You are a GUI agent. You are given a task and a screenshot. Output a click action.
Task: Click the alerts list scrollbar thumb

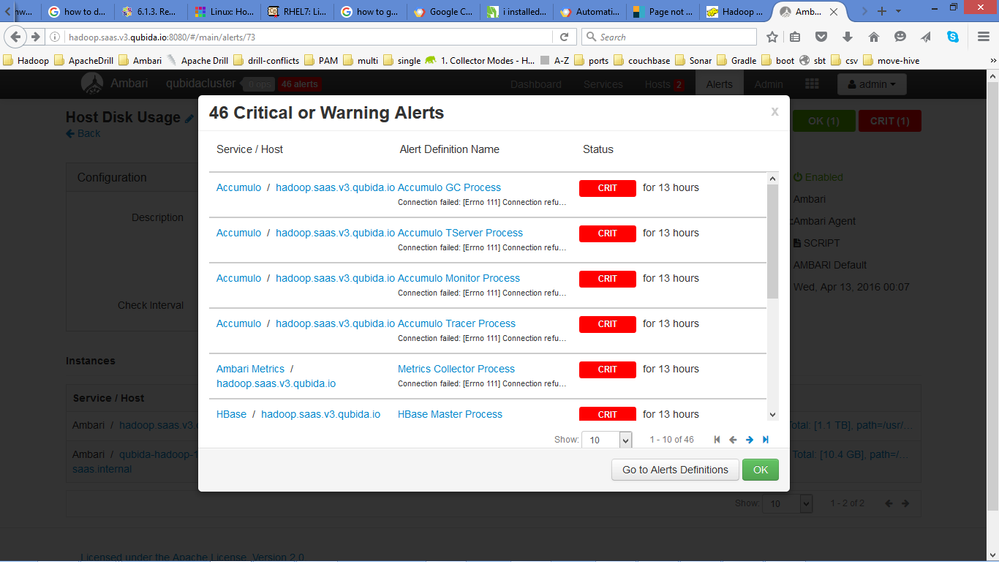772,242
